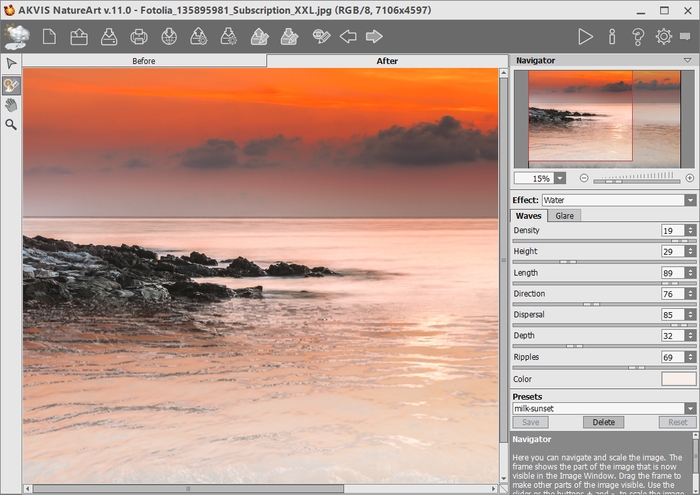The height and width of the screenshot is (495, 700).
Task: Click the Depth value field 32
Action: click(x=673, y=336)
